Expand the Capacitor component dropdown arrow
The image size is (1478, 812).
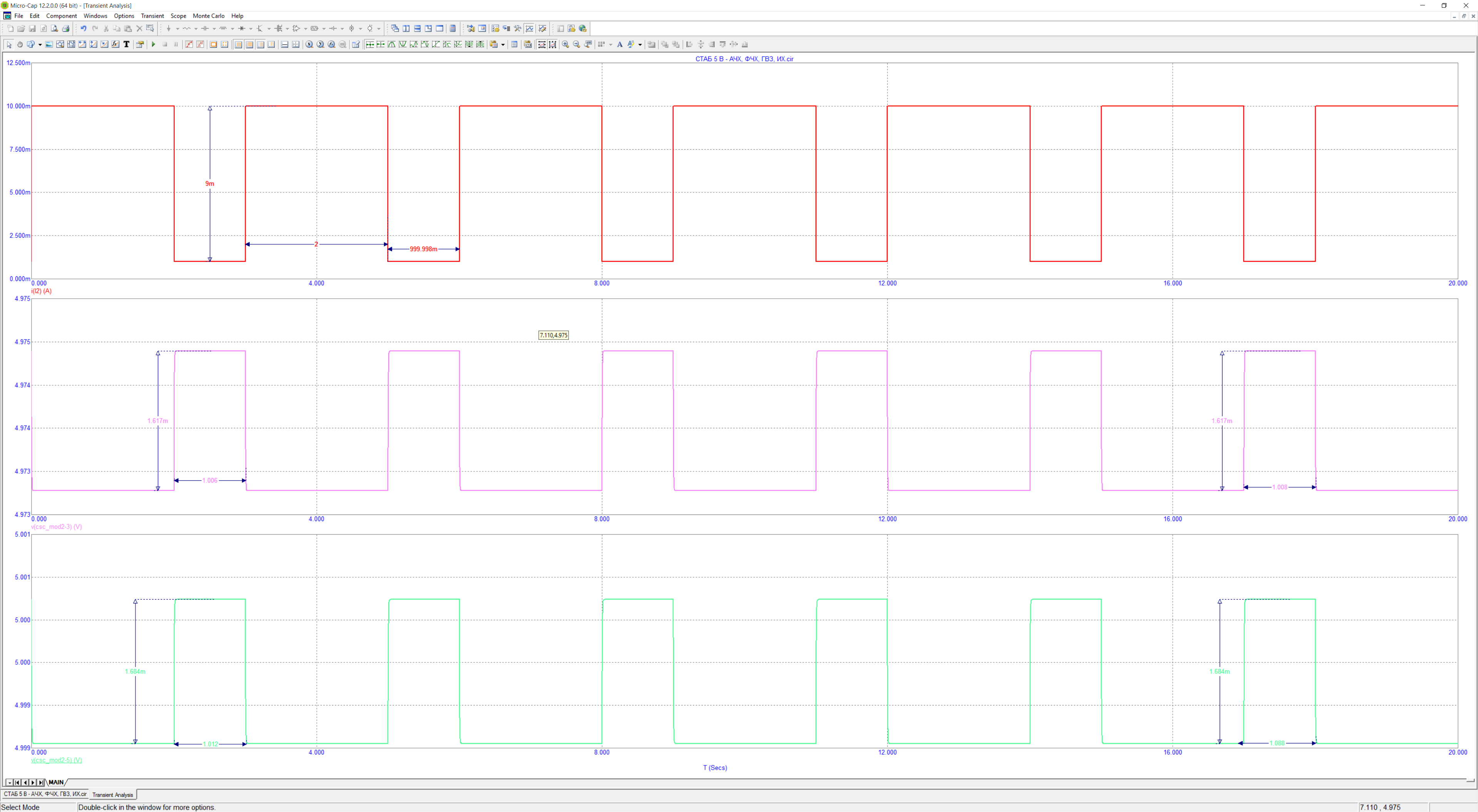click(214, 29)
